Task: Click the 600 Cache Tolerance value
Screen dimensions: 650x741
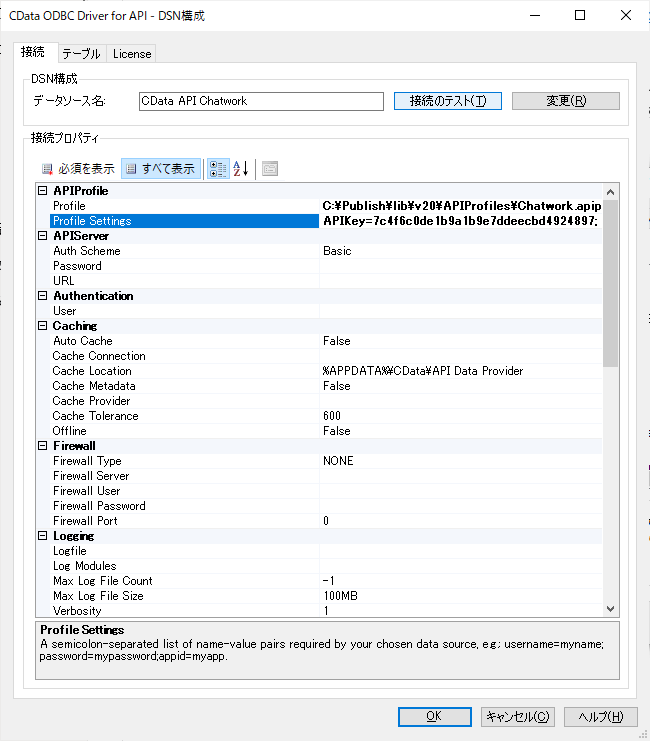Action: coord(332,416)
